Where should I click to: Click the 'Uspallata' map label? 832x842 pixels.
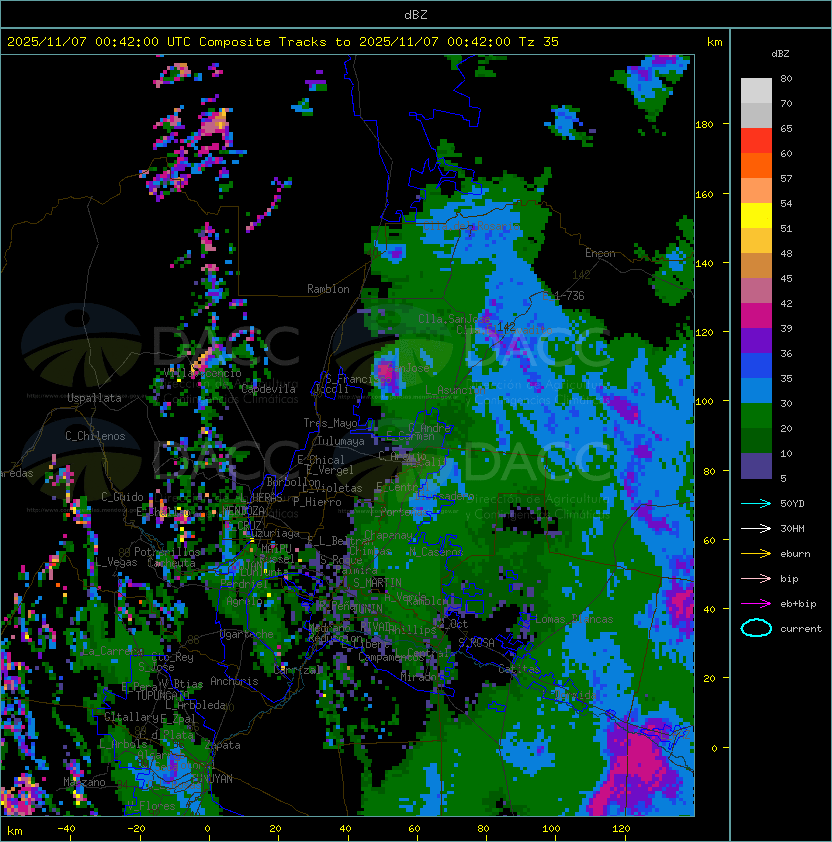click(94, 398)
